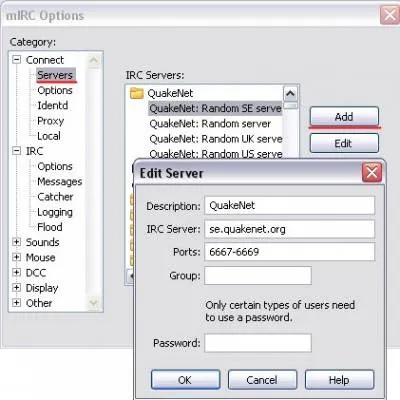400x400 pixels.
Task: Confirm Edit Server with OK
Action: pyautogui.click(x=186, y=380)
